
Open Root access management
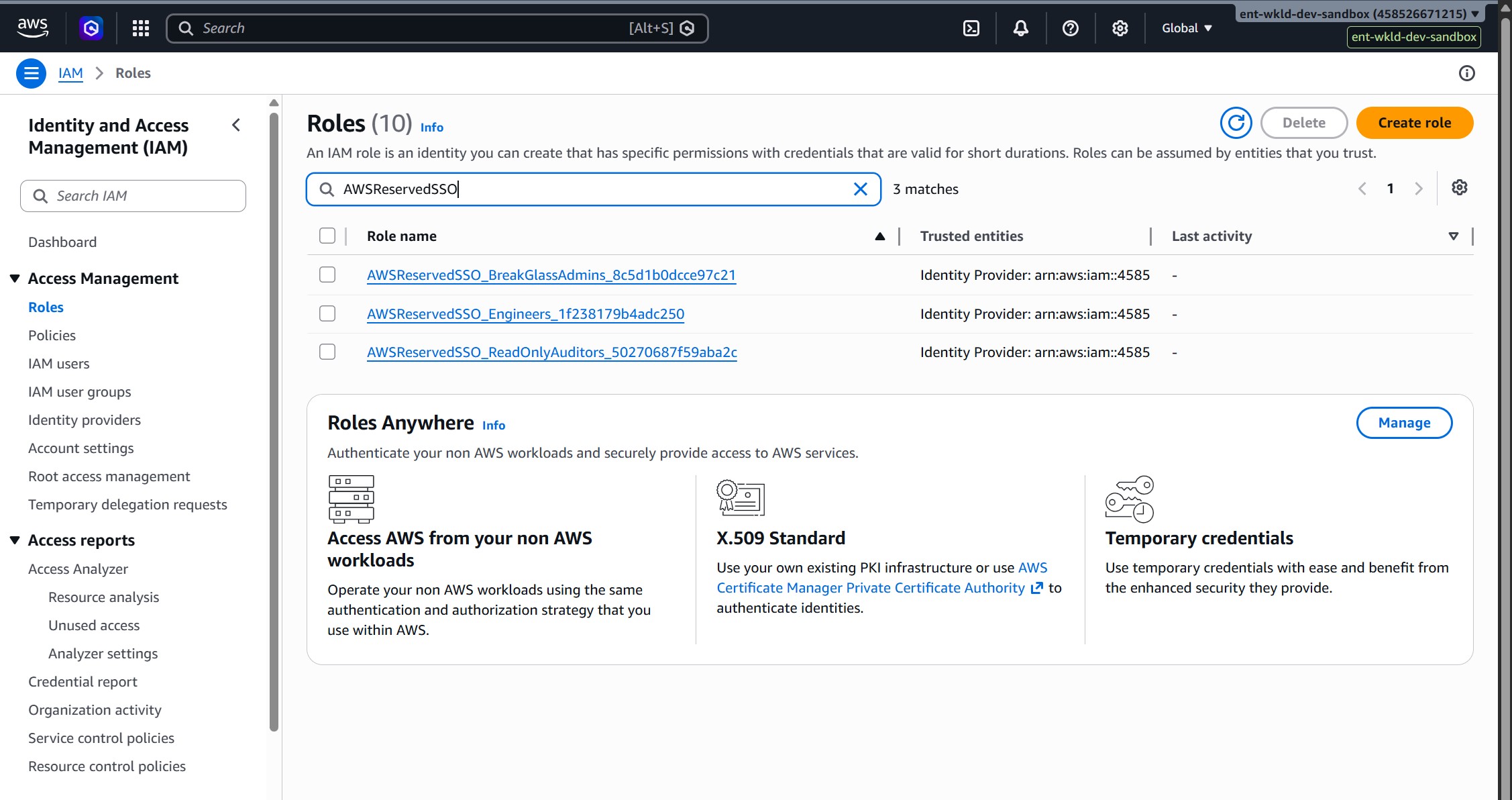click(109, 476)
